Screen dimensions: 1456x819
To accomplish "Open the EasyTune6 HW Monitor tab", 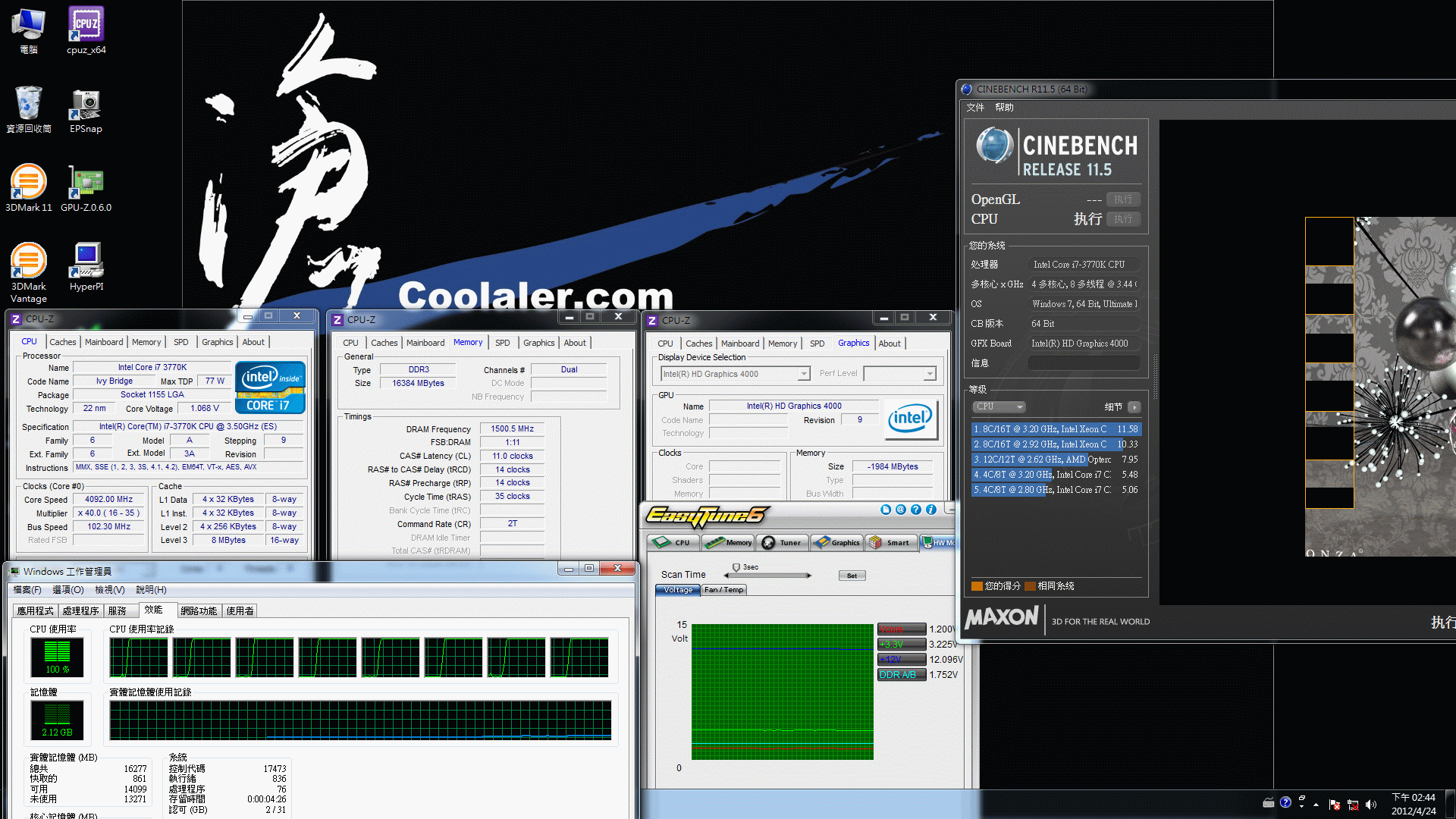I will point(938,542).
